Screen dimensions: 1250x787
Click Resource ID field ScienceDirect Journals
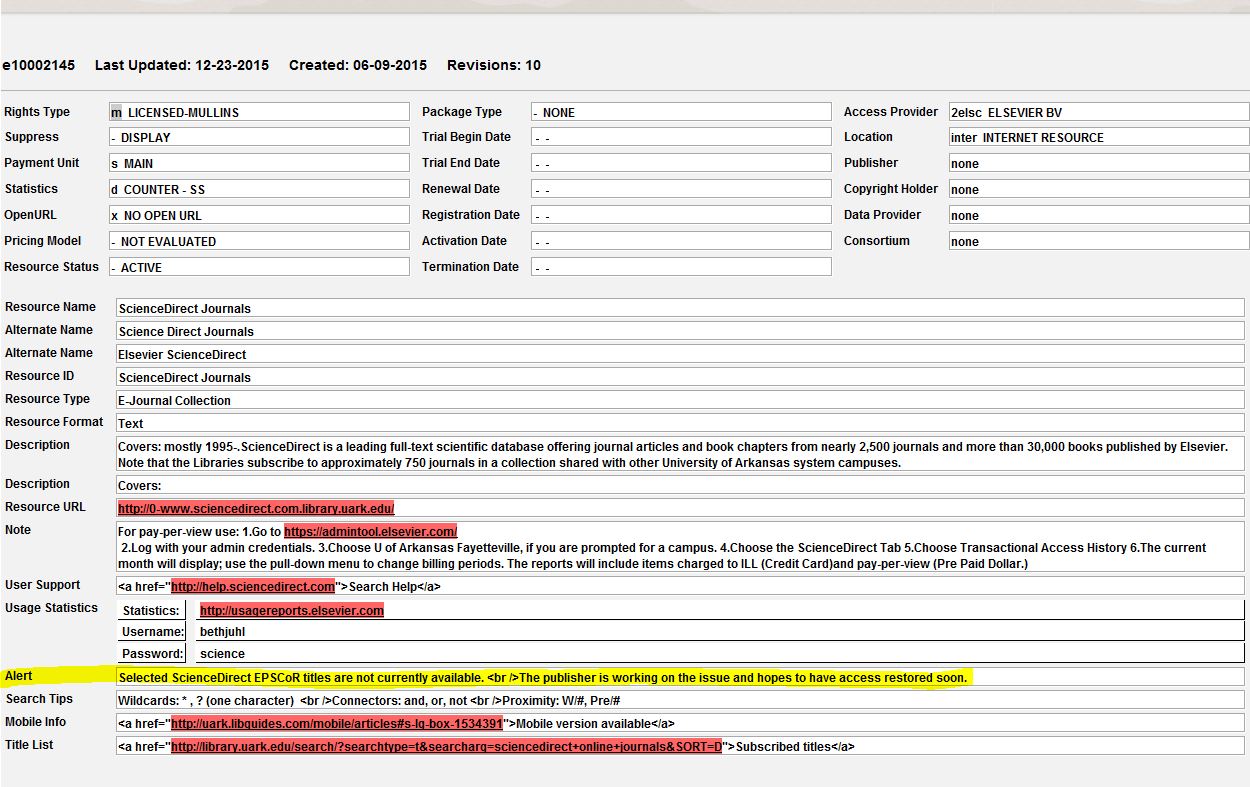click(680, 377)
